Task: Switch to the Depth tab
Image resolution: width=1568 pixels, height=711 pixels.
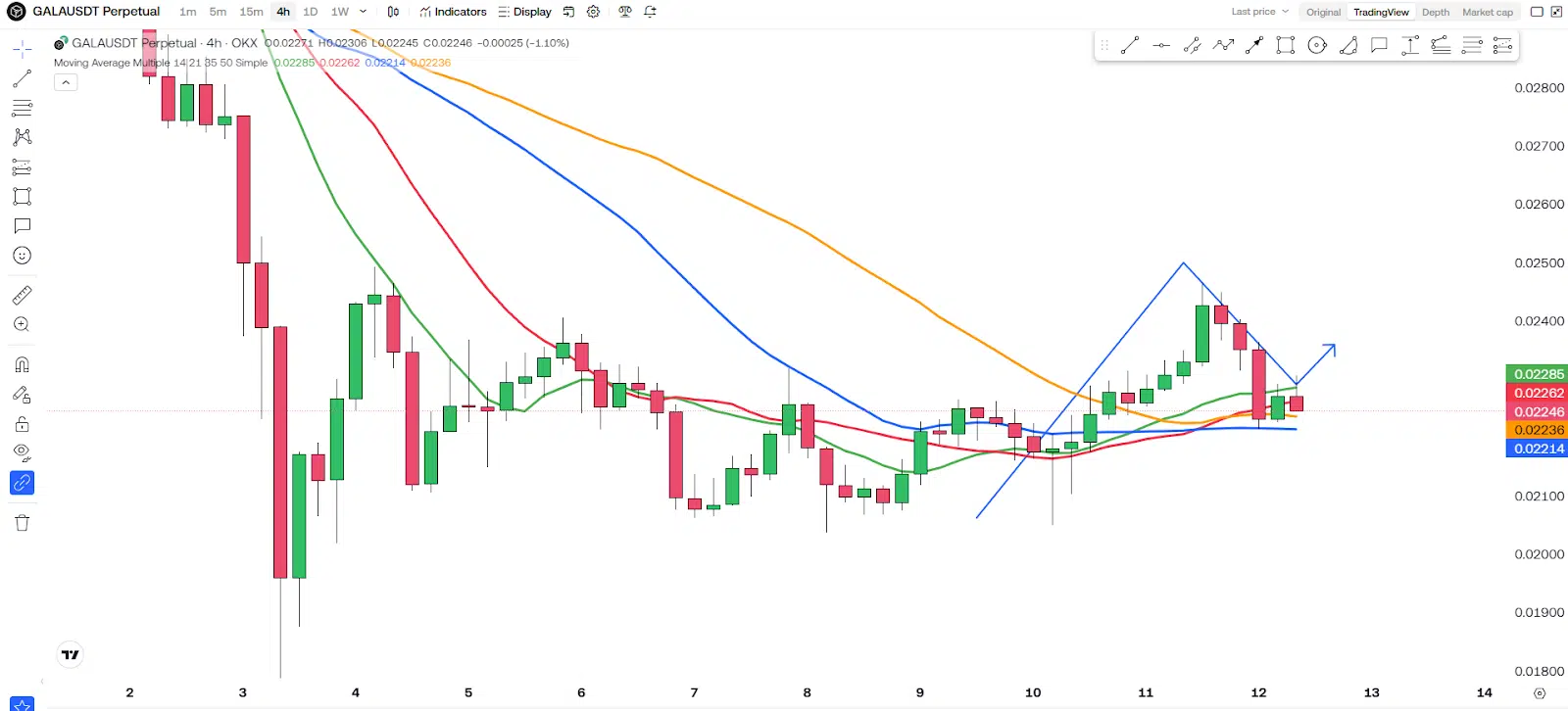Action: tap(1435, 12)
